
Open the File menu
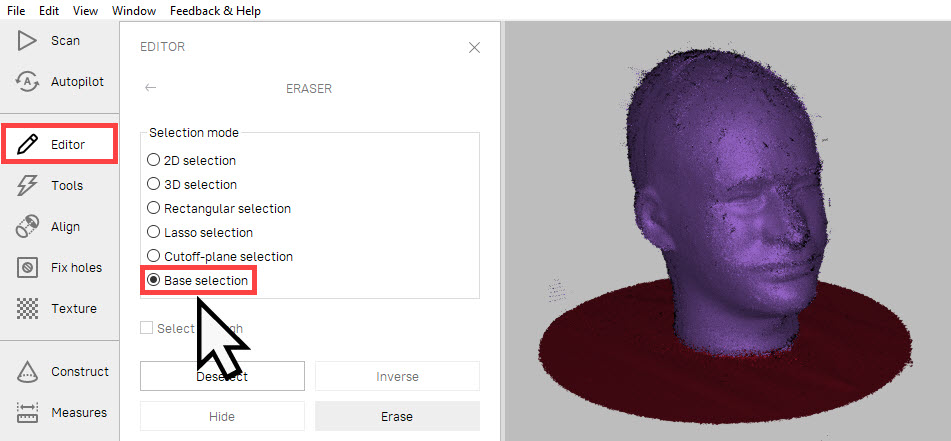tap(16, 11)
